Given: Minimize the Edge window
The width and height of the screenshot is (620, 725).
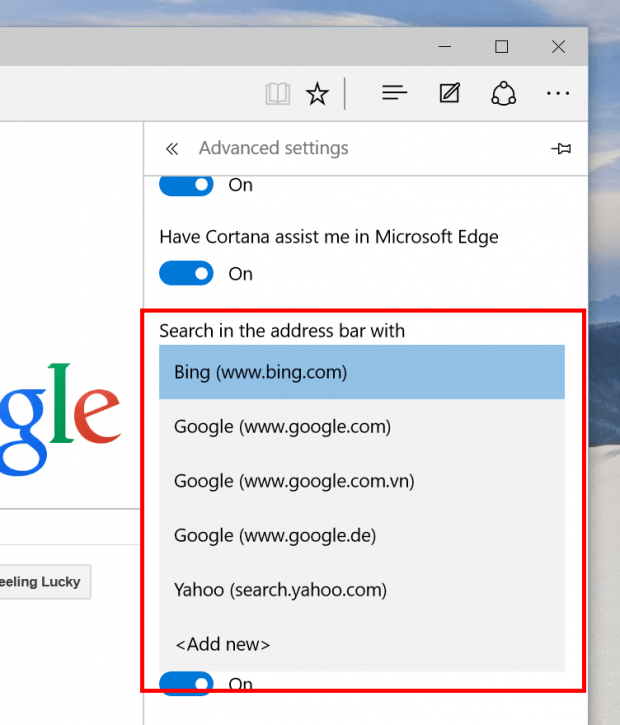Looking at the screenshot, I should (445, 46).
